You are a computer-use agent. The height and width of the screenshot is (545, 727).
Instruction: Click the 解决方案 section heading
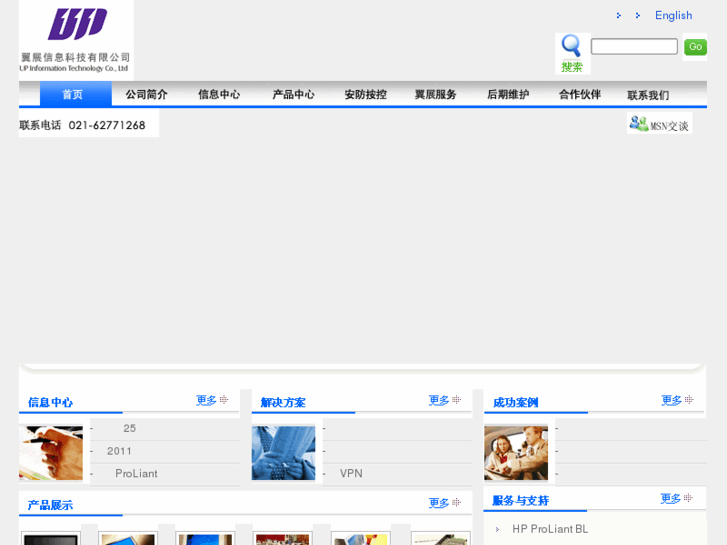coord(283,402)
